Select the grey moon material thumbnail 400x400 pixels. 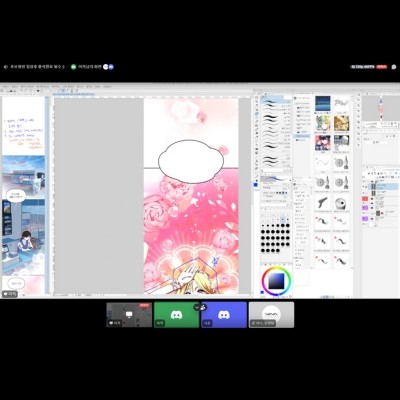tap(341, 143)
